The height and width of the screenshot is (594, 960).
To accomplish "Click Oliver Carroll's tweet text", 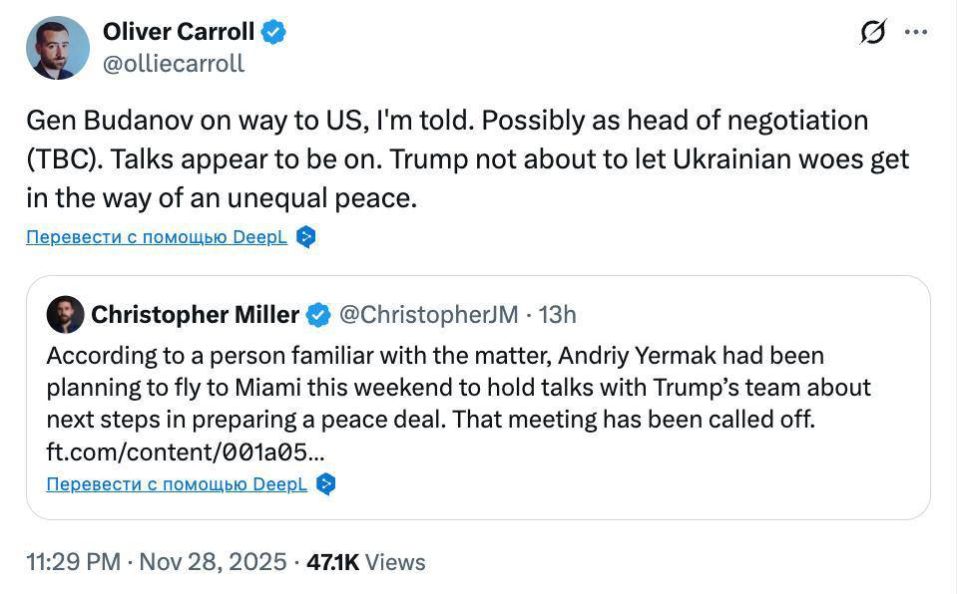I will click(x=470, y=158).
